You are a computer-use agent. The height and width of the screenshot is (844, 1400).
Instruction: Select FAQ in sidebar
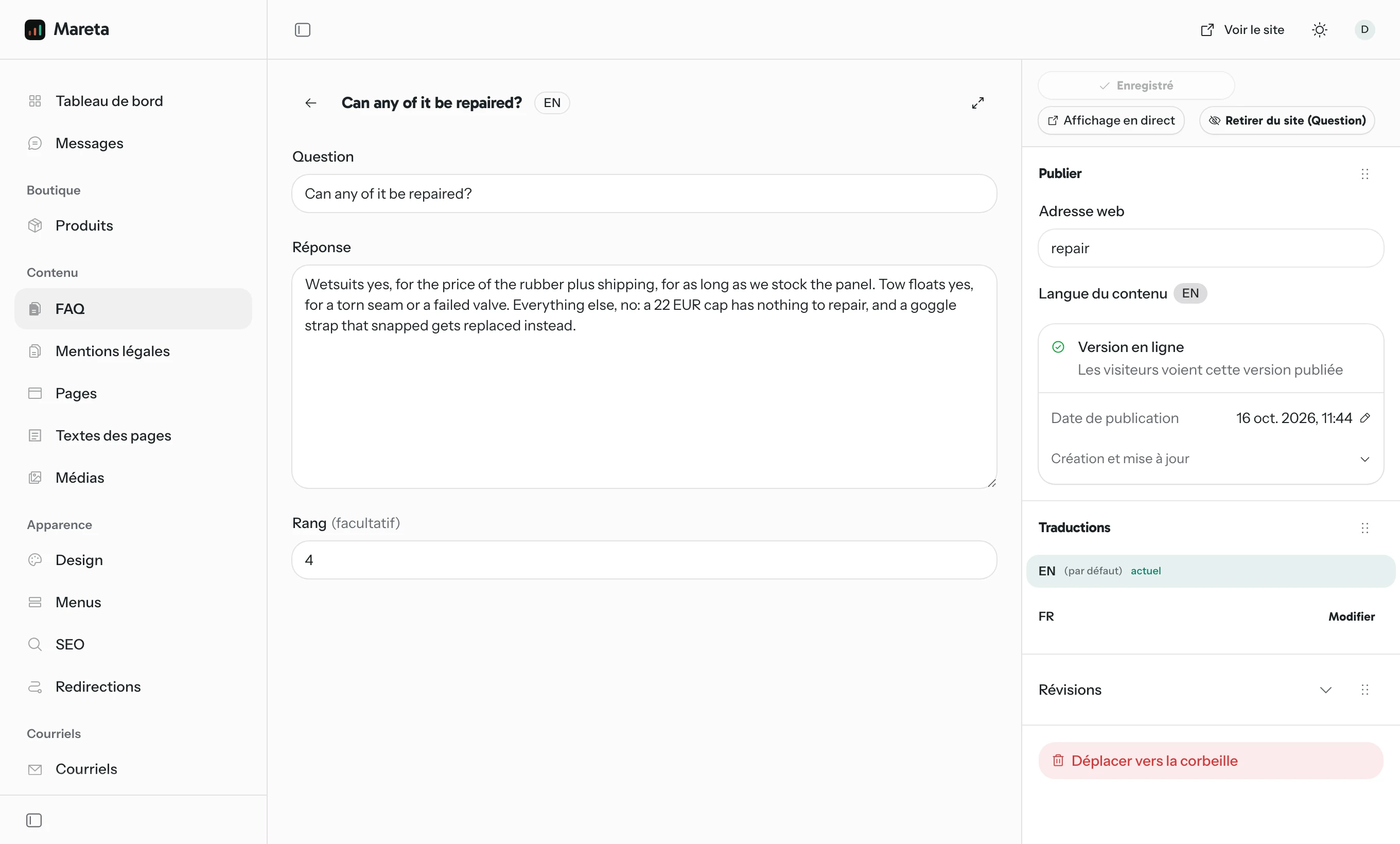tap(133, 309)
